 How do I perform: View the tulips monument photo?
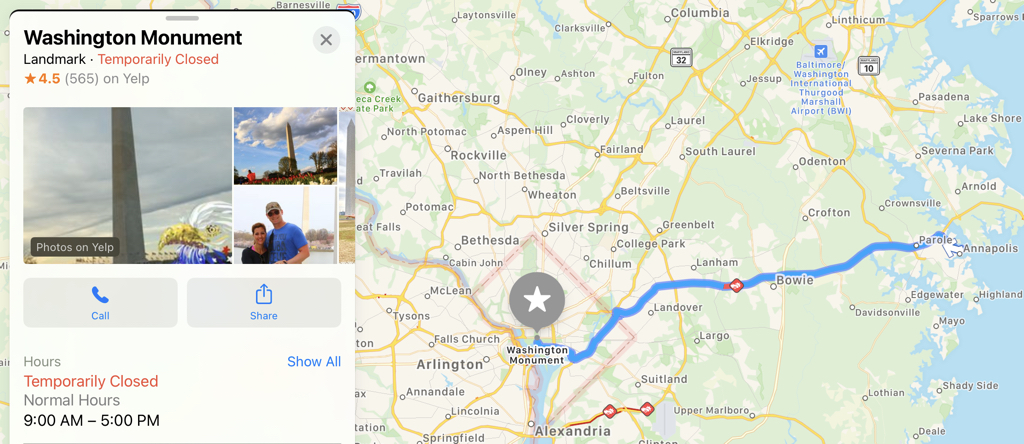click(285, 146)
